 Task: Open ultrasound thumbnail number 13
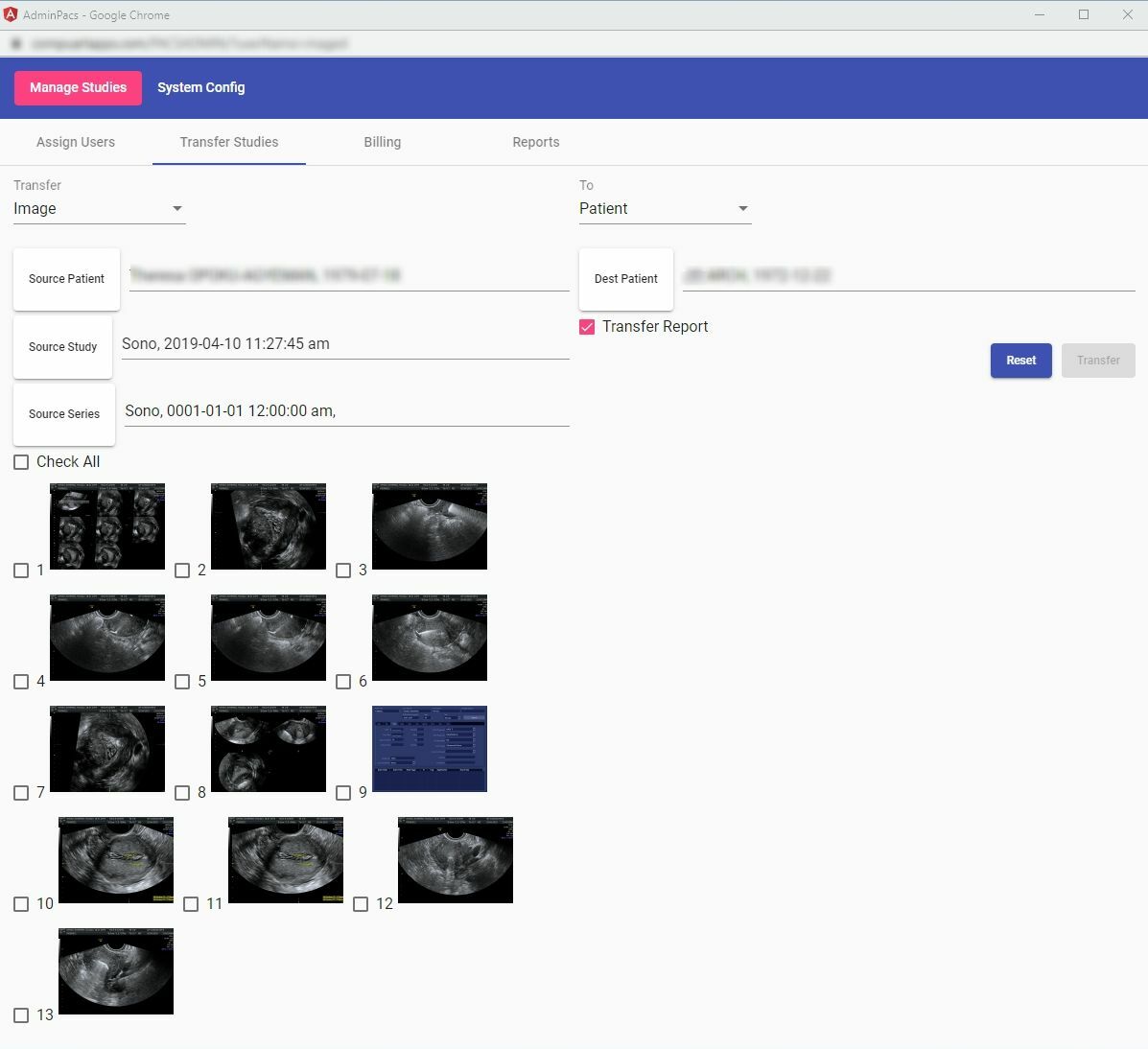(116, 971)
